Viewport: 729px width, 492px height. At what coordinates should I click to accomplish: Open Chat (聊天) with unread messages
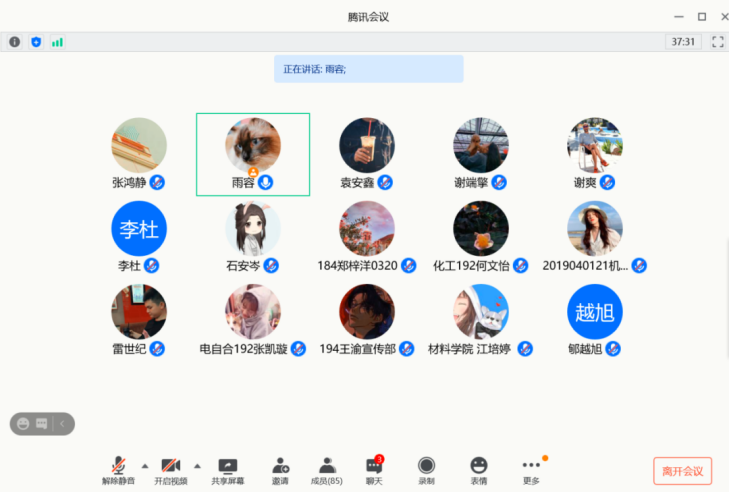(x=374, y=470)
